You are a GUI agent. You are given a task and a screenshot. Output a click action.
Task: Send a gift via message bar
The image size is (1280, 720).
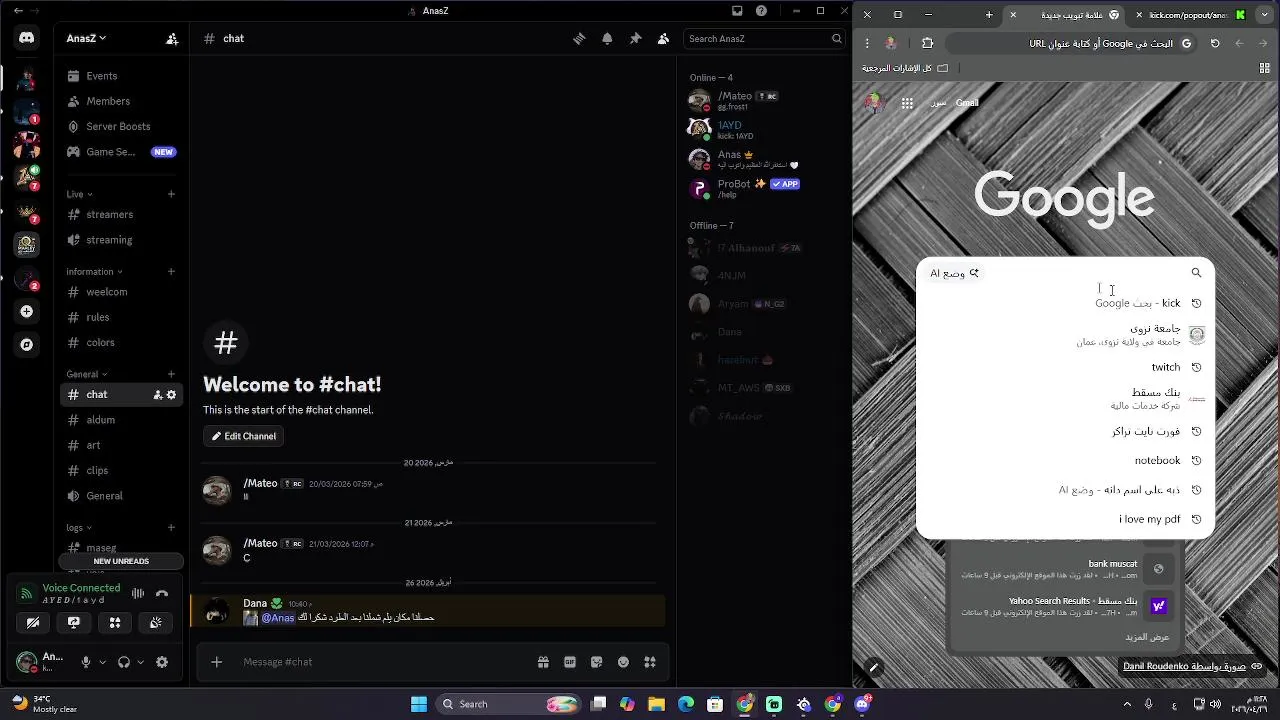coord(543,662)
